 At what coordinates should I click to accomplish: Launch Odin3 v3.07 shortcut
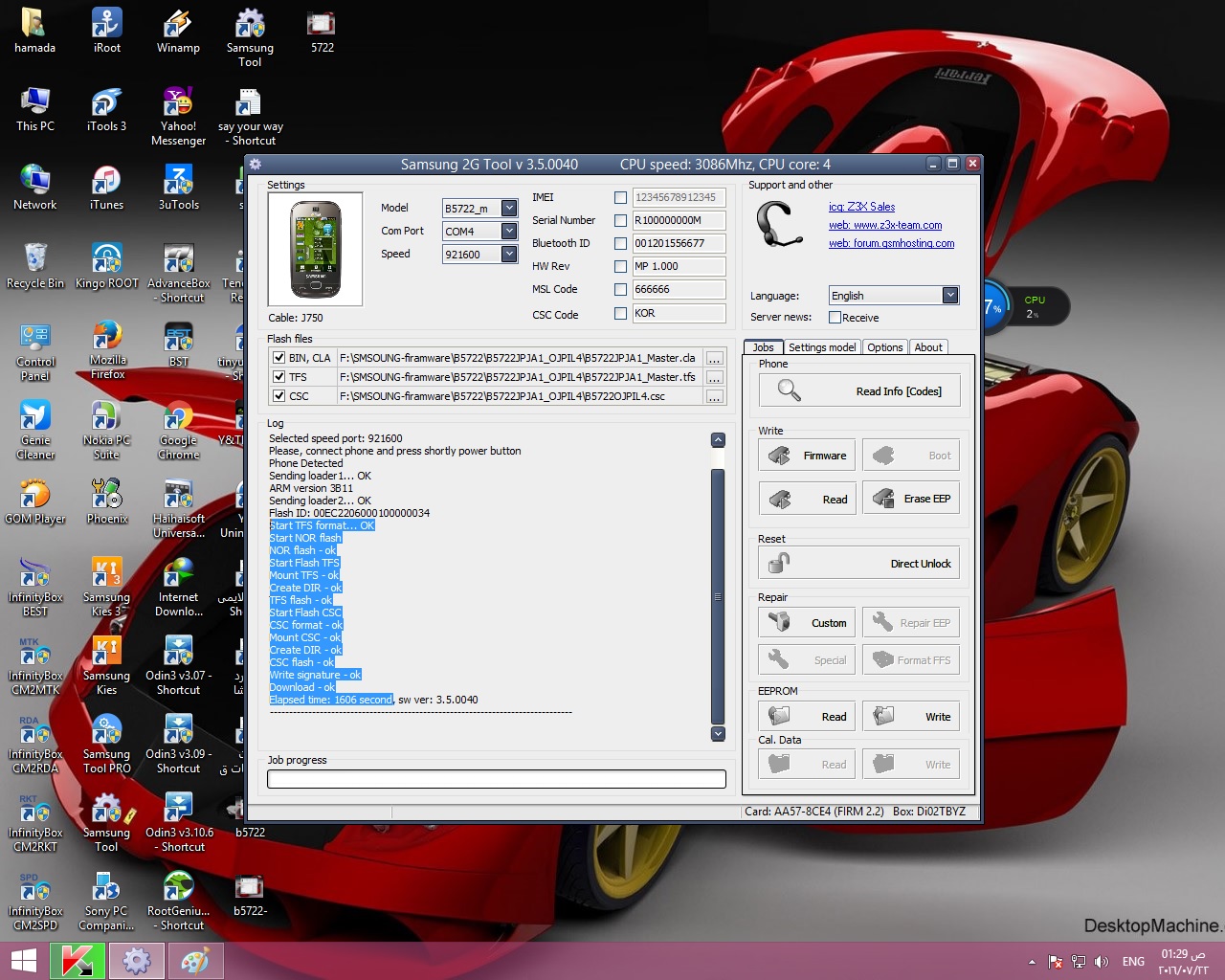[178, 665]
